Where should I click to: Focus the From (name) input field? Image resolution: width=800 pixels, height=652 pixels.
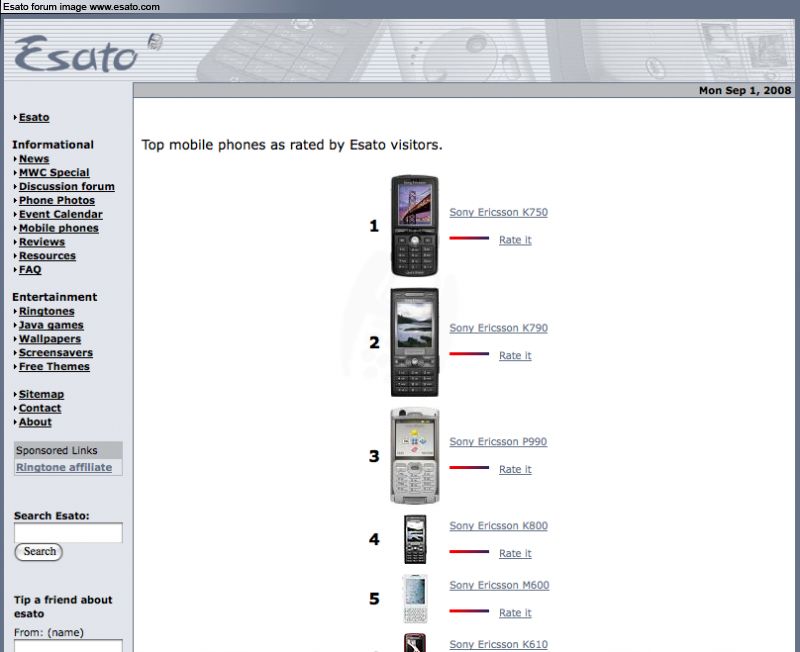(68, 645)
